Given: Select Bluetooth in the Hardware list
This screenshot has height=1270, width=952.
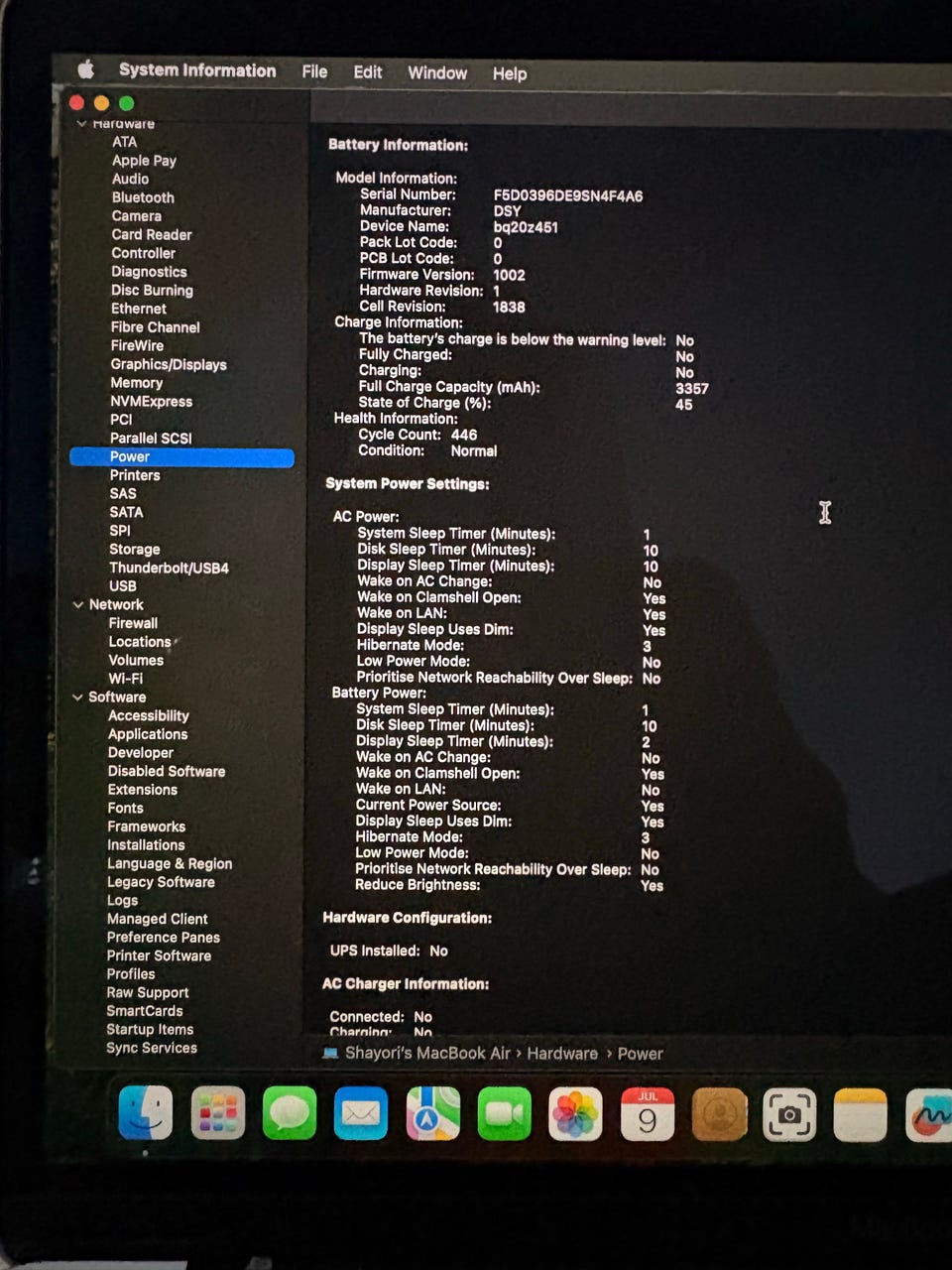Looking at the screenshot, I should click(143, 197).
